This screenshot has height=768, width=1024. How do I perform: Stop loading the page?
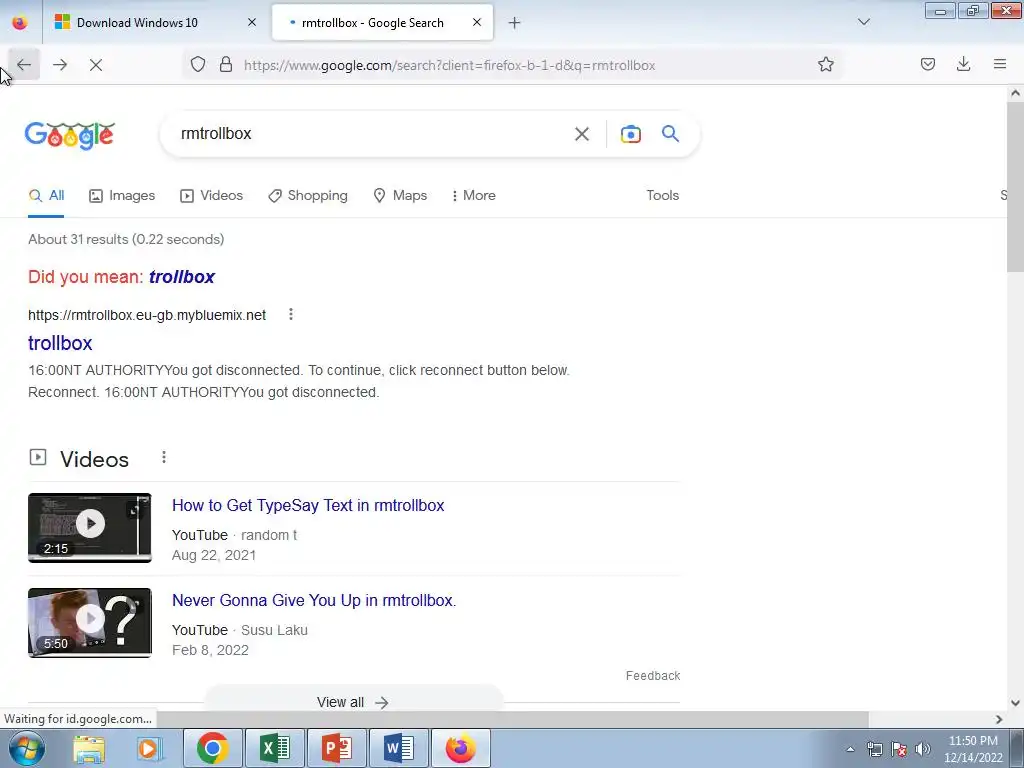pyautogui.click(x=96, y=65)
